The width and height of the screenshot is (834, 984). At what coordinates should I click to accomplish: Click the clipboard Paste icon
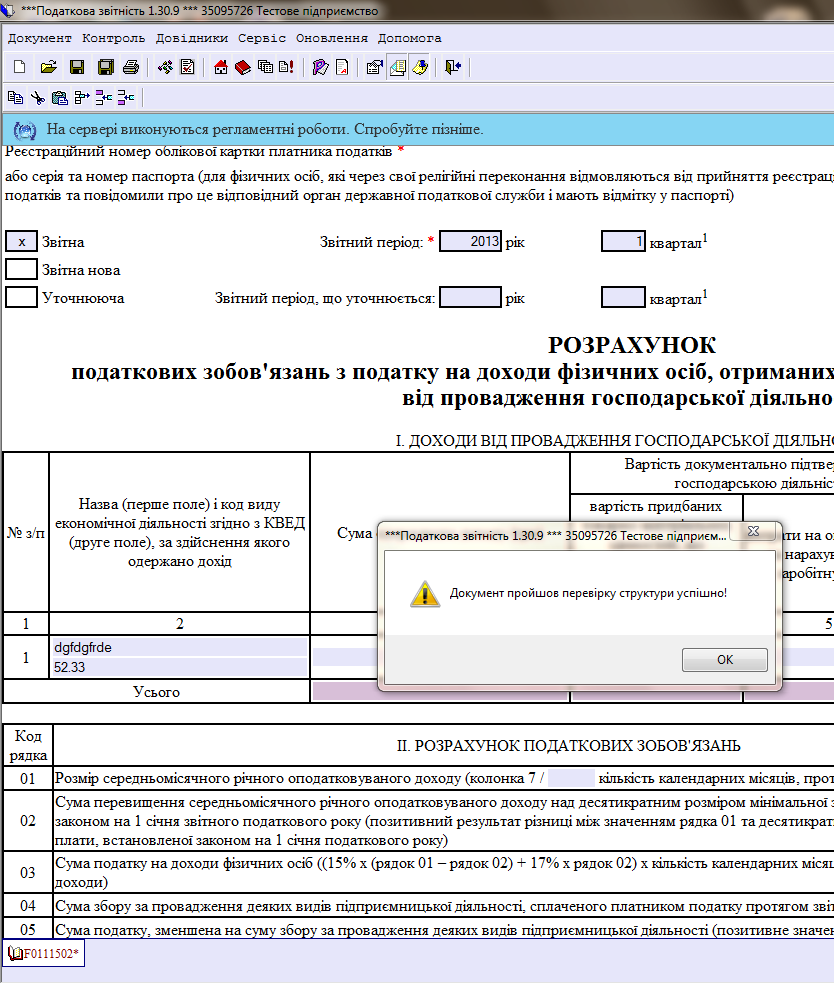[x=59, y=97]
